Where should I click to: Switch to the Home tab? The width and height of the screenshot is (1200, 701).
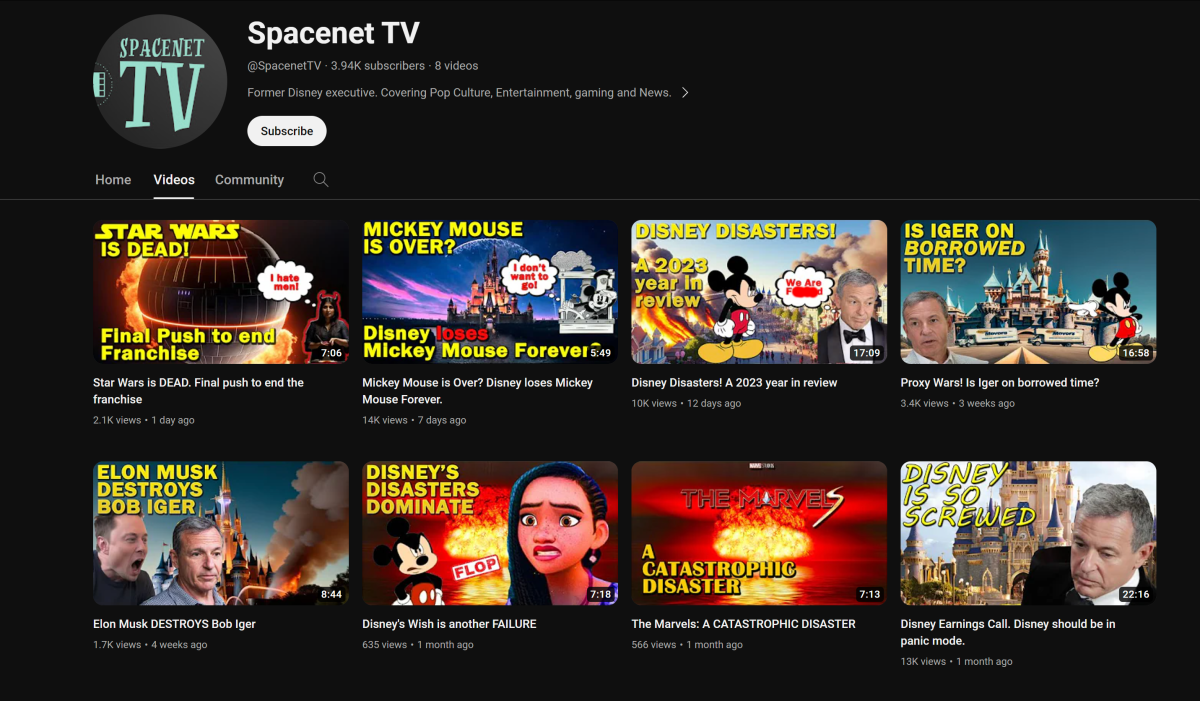tap(113, 180)
